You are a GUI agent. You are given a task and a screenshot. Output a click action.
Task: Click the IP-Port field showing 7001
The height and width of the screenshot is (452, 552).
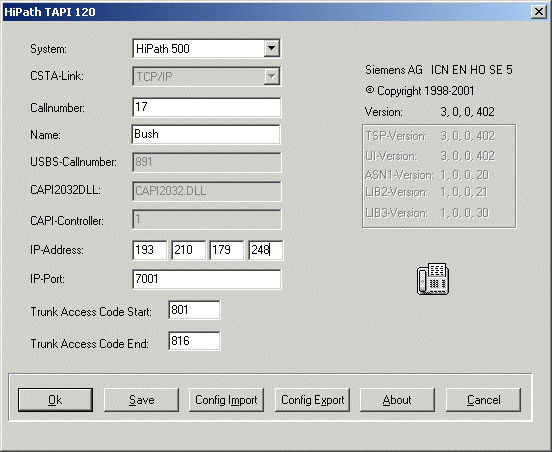(207, 279)
